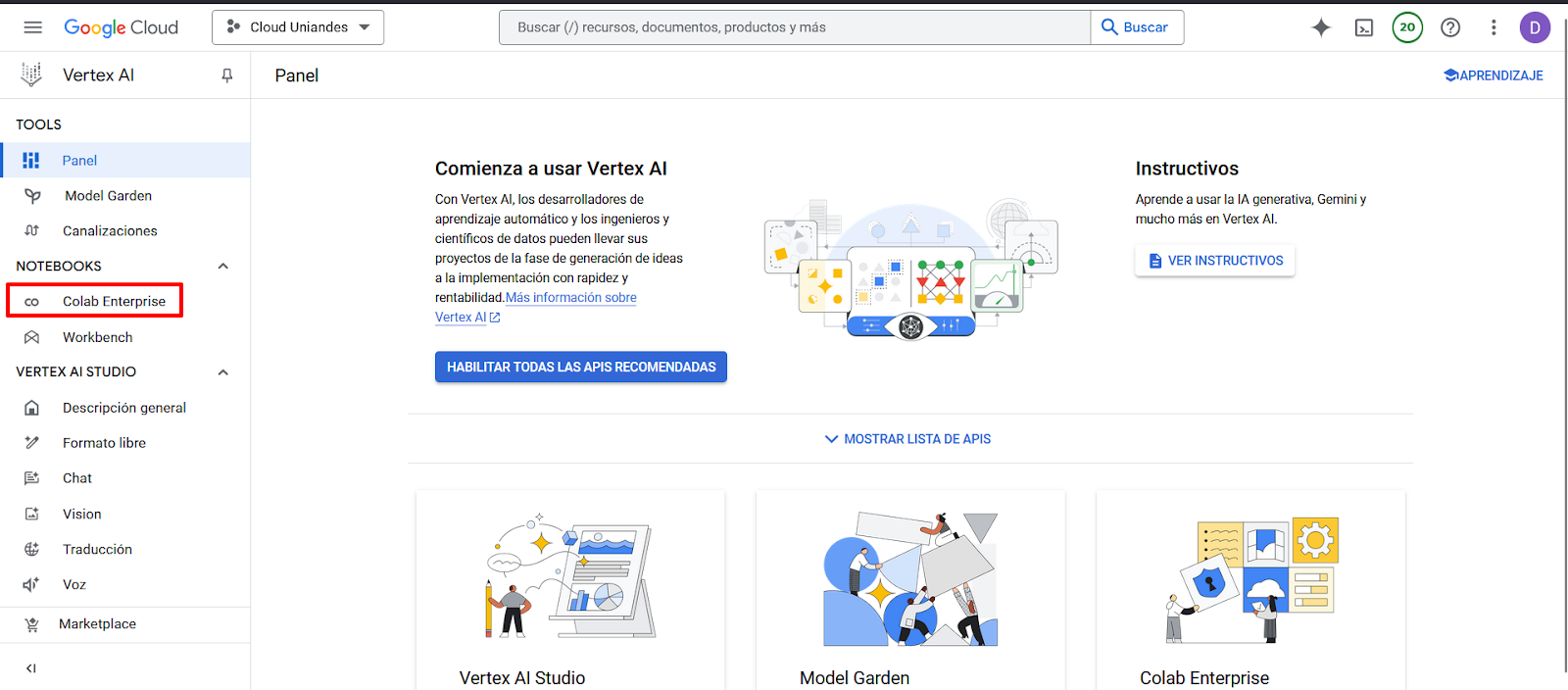Viewport: 1568px width, 690px height.
Task: Open Gemini AI assistant sparkle icon
Action: [1321, 27]
